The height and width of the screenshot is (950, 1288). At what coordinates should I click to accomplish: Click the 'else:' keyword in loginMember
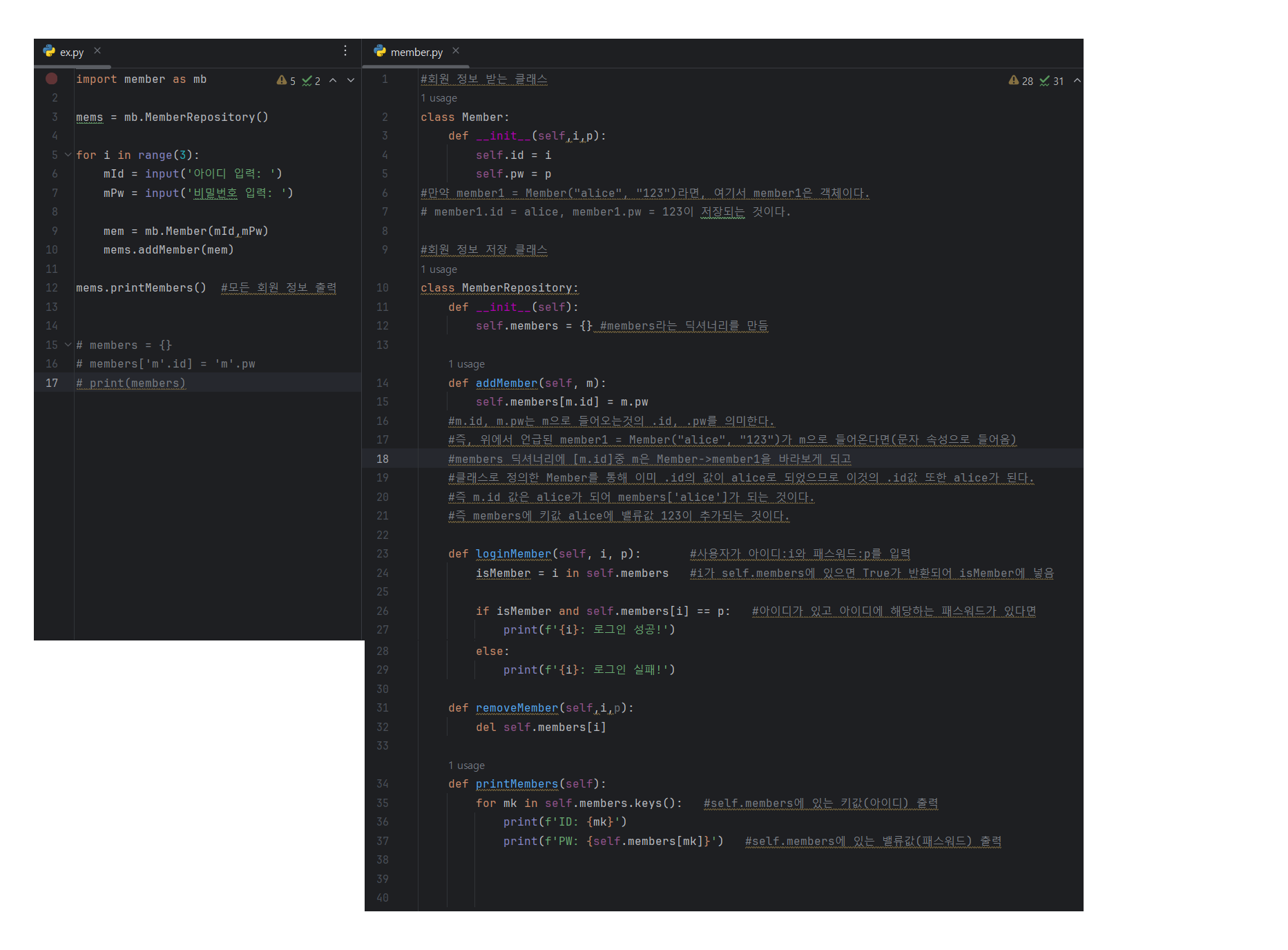click(493, 652)
